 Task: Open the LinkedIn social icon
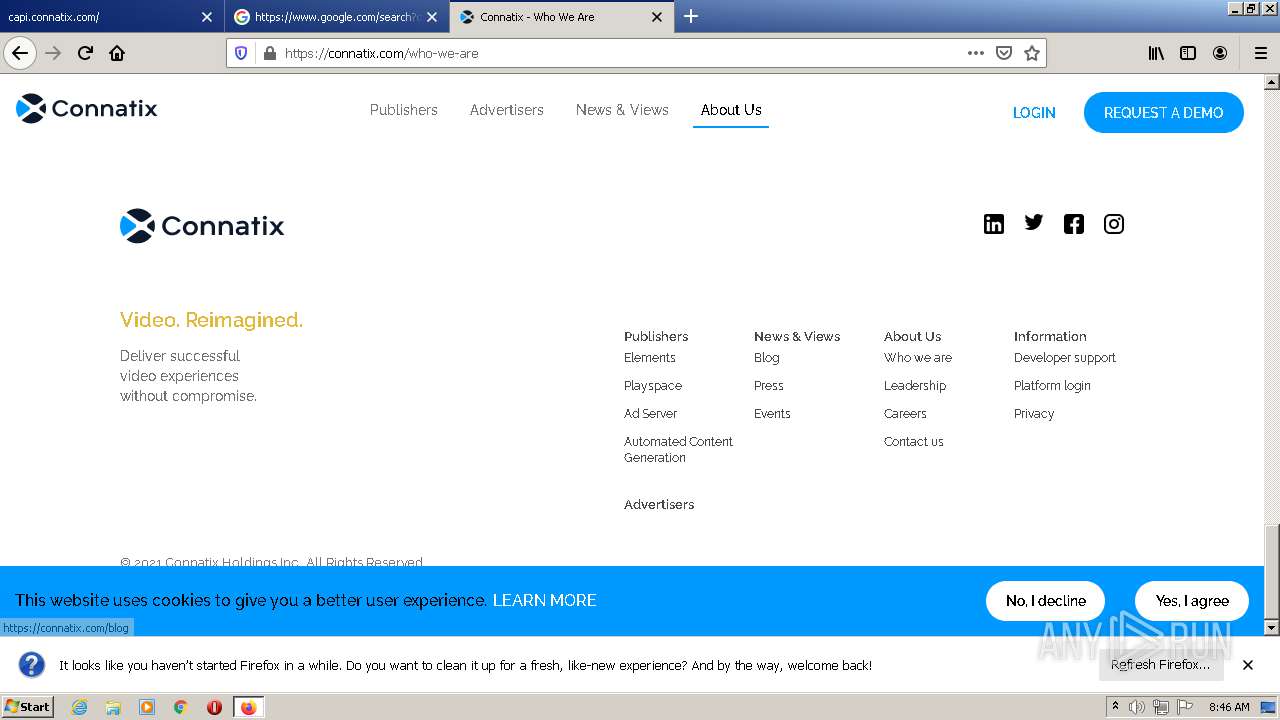click(x=993, y=224)
